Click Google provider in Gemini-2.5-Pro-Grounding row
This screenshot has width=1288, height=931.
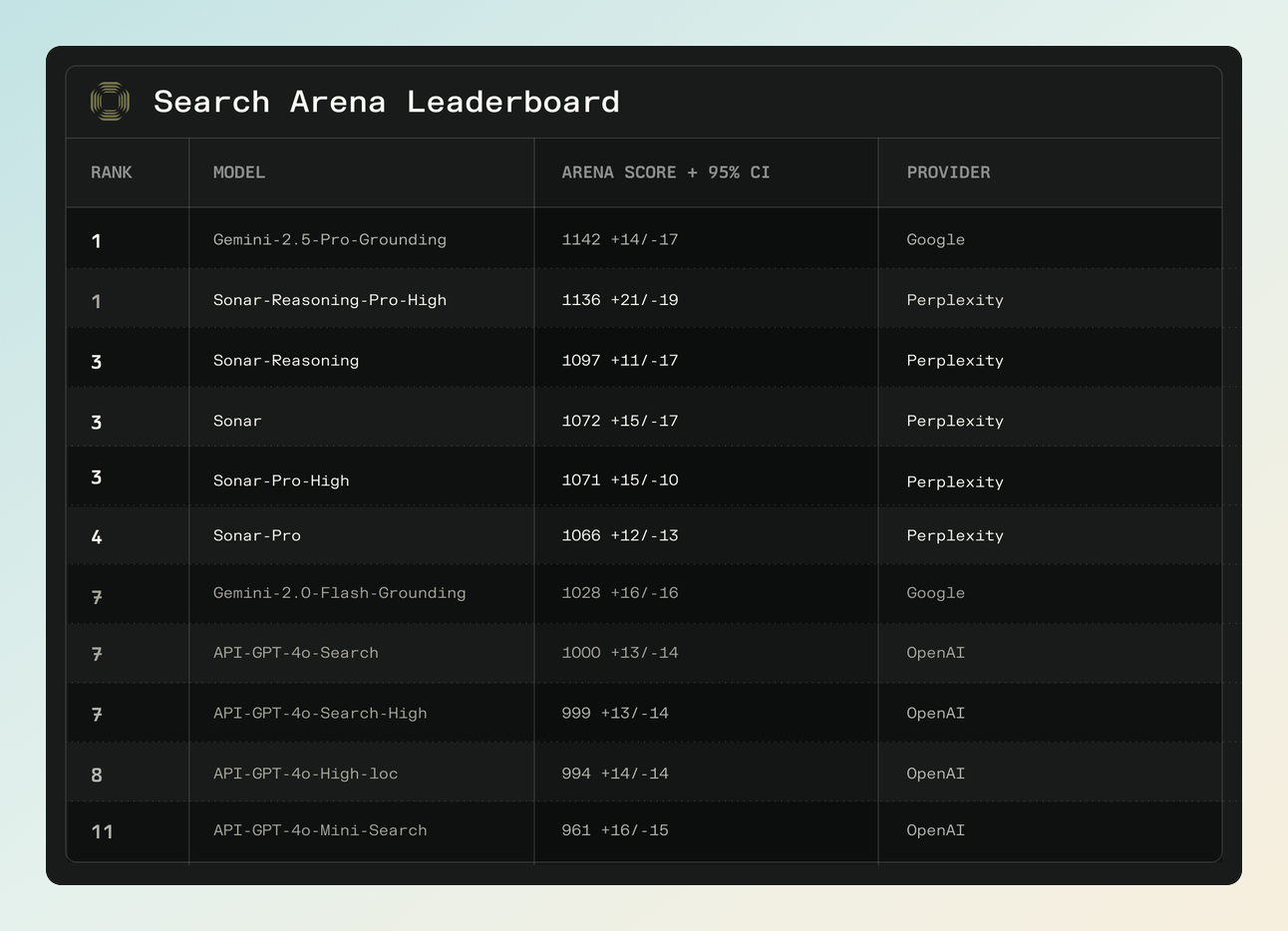936,239
